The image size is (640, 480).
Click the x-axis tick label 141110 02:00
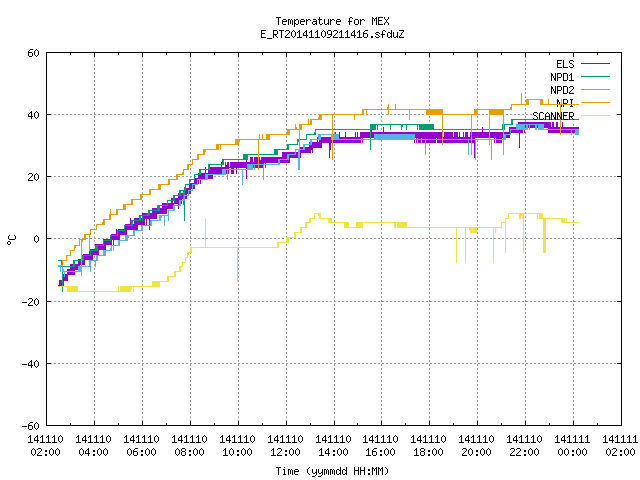pos(45,446)
